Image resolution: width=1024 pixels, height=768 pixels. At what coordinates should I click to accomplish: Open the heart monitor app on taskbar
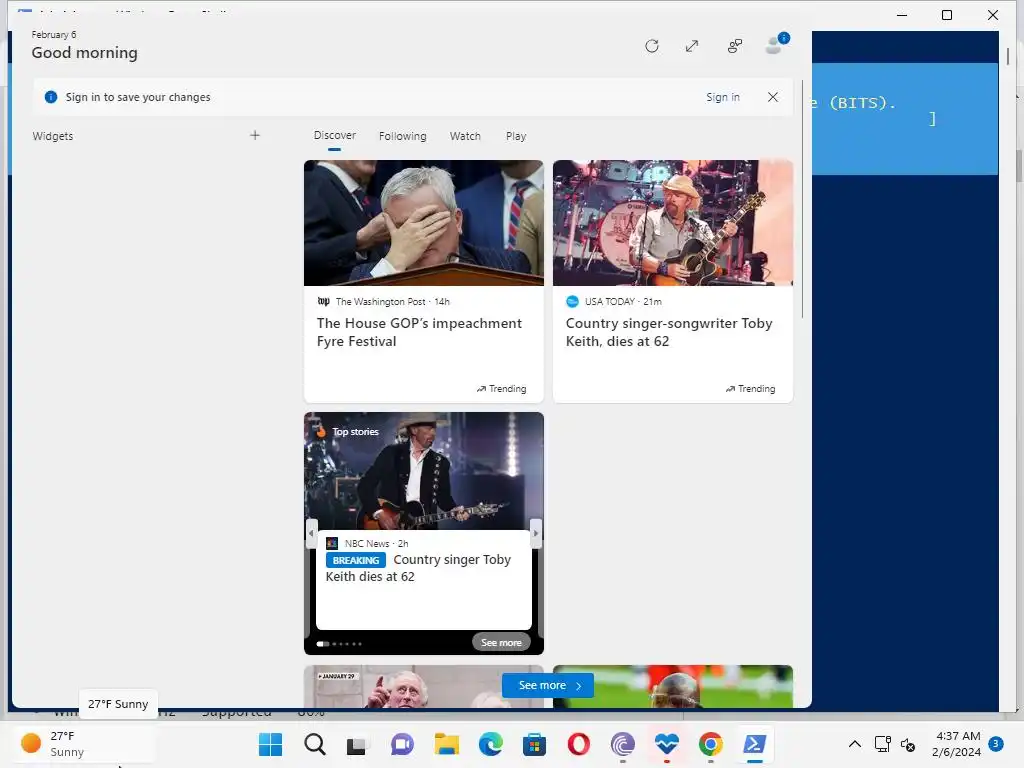pos(667,743)
